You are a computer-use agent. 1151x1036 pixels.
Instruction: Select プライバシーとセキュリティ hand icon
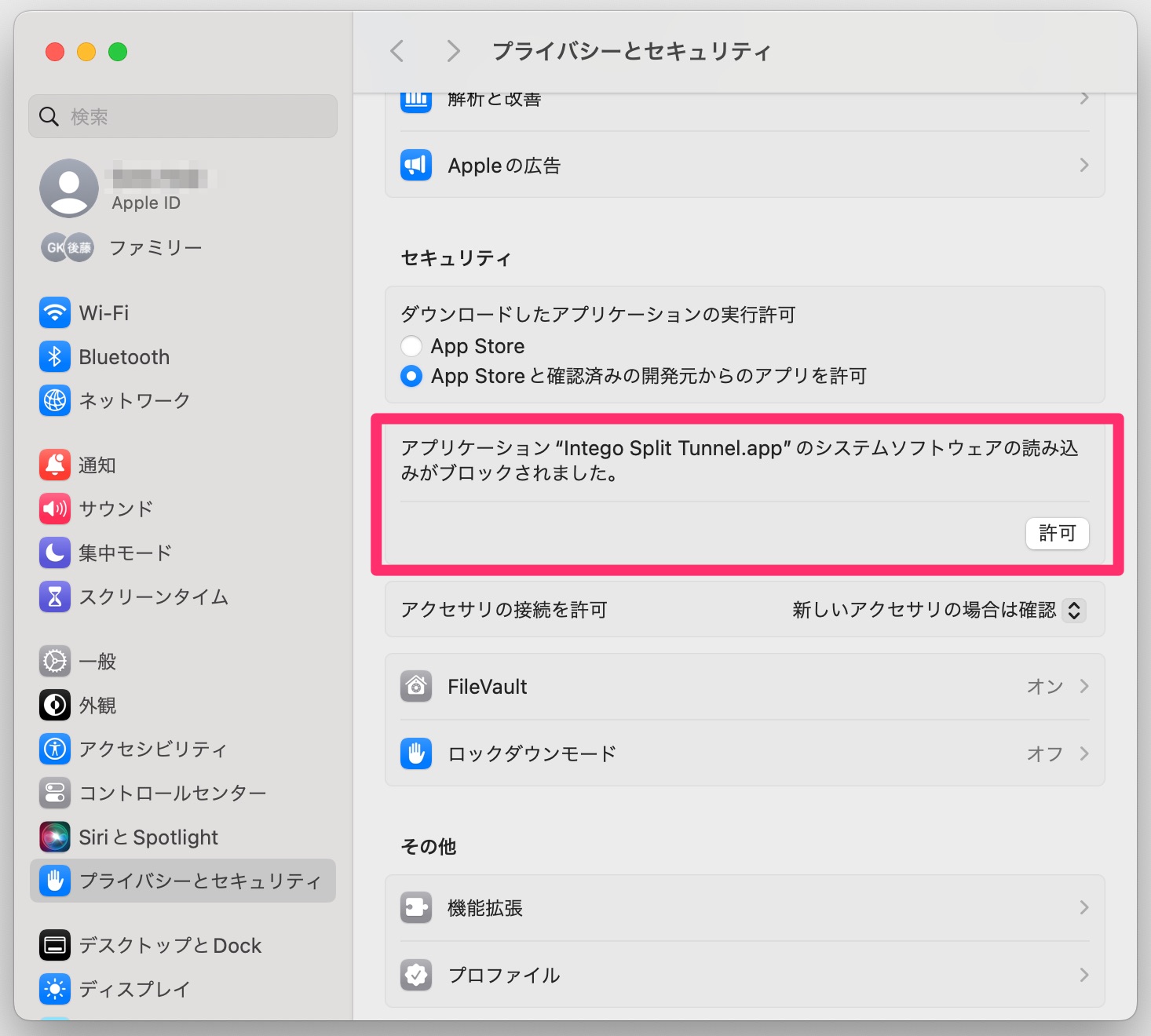55,881
